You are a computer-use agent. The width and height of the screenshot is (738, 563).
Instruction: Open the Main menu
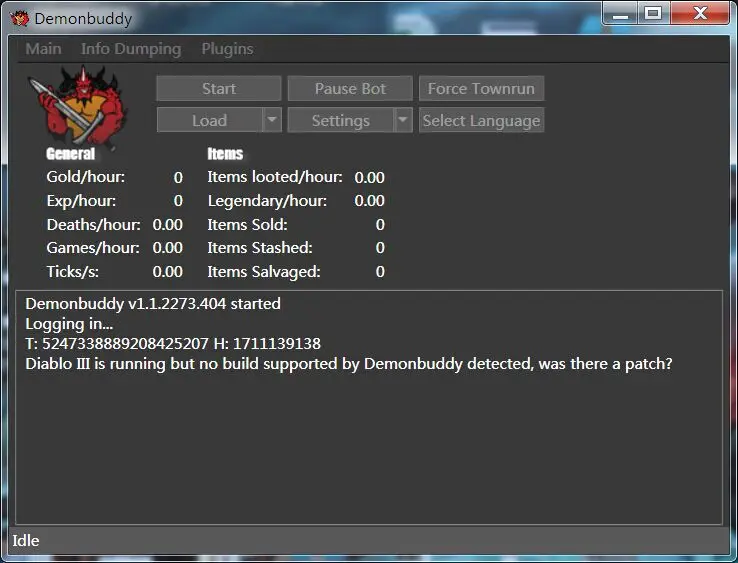pyautogui.click(x=43, y=49)
